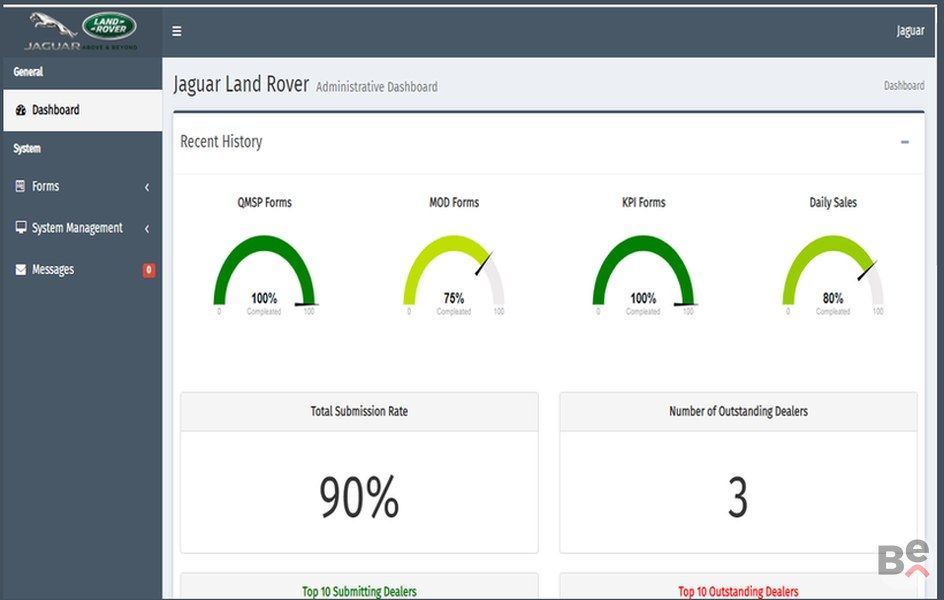Expand the Forms submenu chevron
This screenshot has height=600, width=944.
click(147, 187)
